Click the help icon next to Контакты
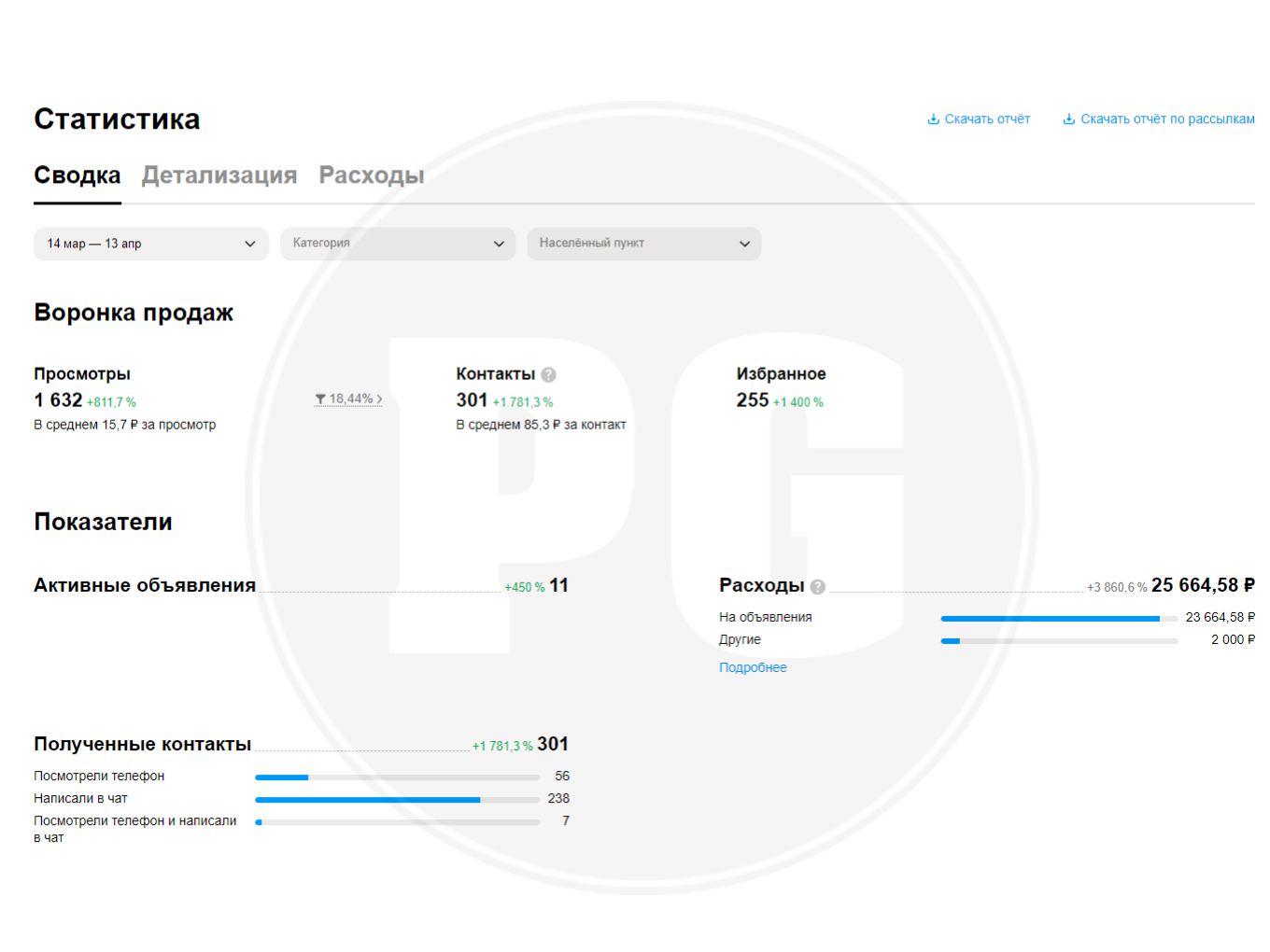Image resolution: width=1270 pixels, height=952 pixels. point(549,374)
